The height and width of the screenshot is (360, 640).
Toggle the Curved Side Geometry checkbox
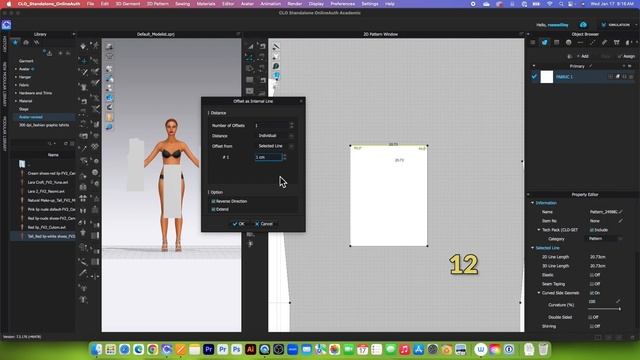tap(591, 293)
